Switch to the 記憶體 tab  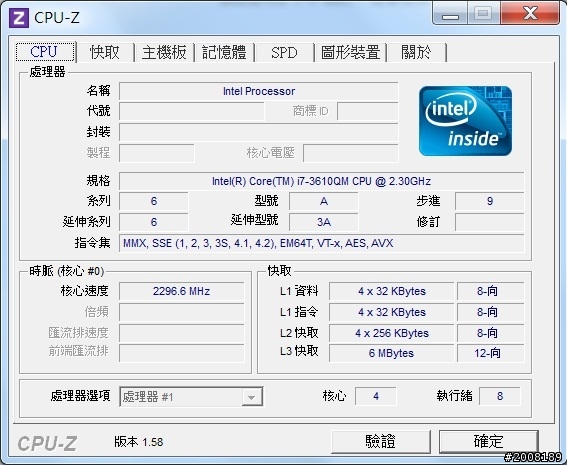click(224, 52)
